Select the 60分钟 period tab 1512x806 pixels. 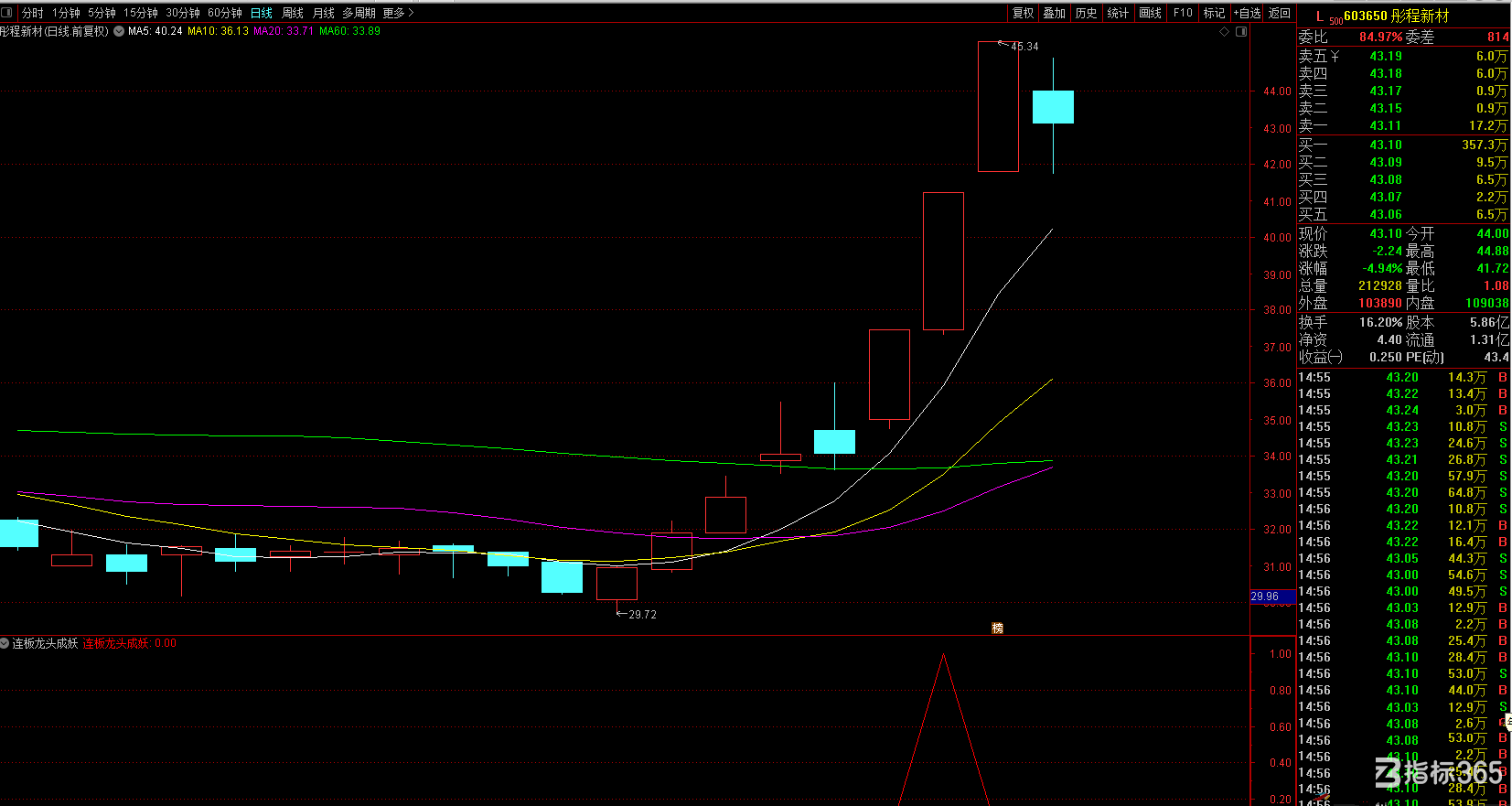tap(225, 13)
